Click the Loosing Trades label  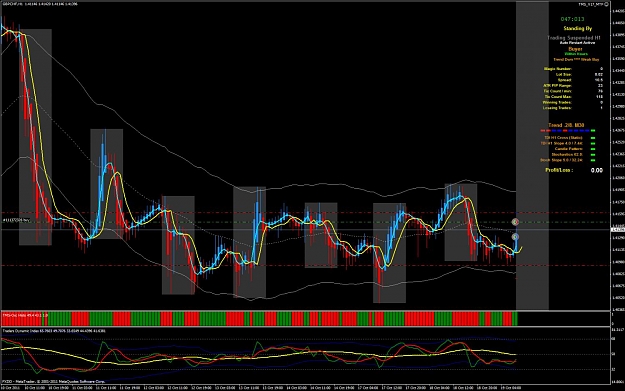(x=557, y=108)
